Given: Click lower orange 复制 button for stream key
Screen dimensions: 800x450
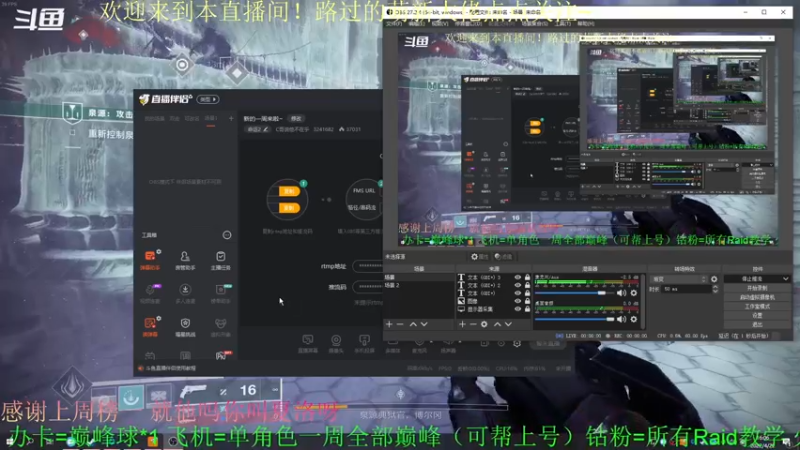Looking at the screenshot, I should pos(289,208).
